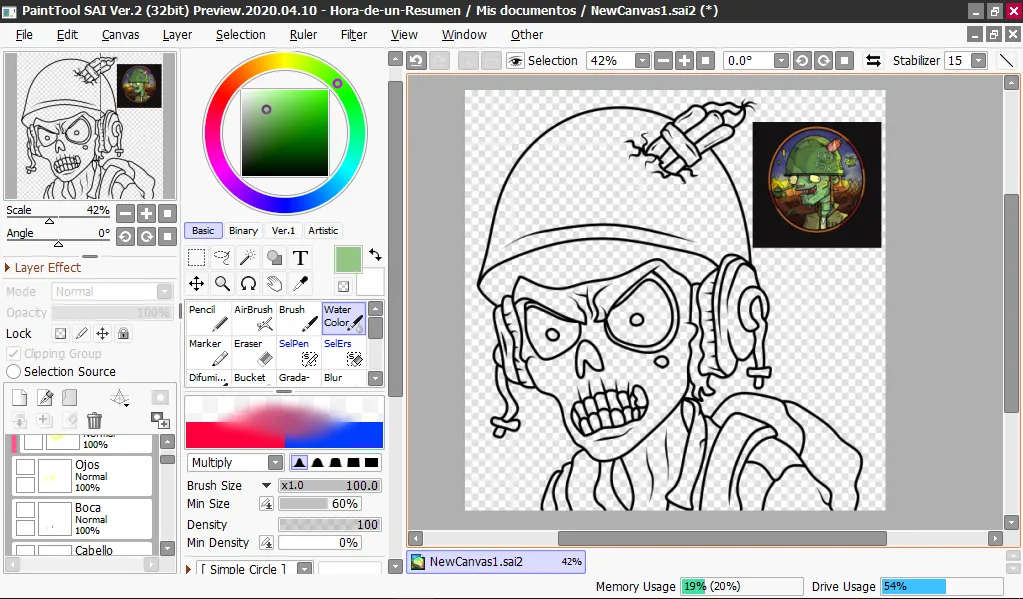This screenshot has height=599, width=1023.
Task: Swap foreground and background colors
Action: 375,255
